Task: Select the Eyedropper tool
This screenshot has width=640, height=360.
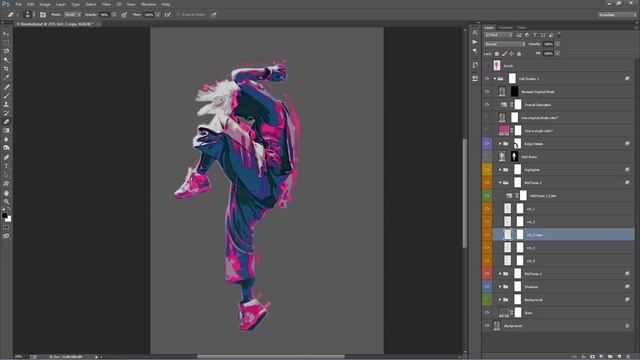Action: pyautogui.click(x=6, y=78)
